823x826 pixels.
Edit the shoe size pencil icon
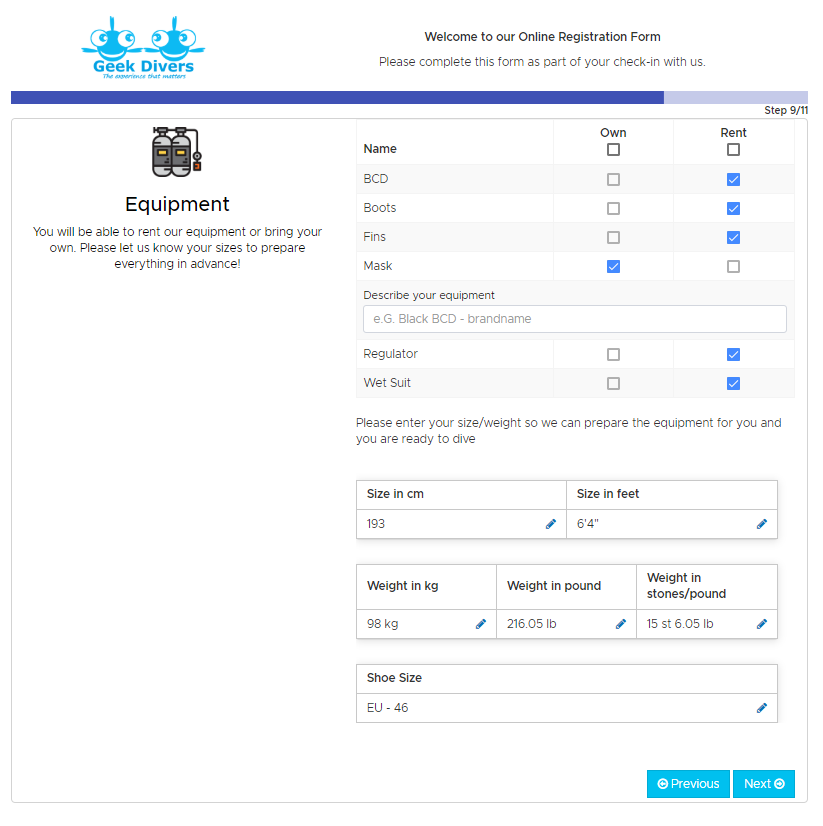coord(761,708)
